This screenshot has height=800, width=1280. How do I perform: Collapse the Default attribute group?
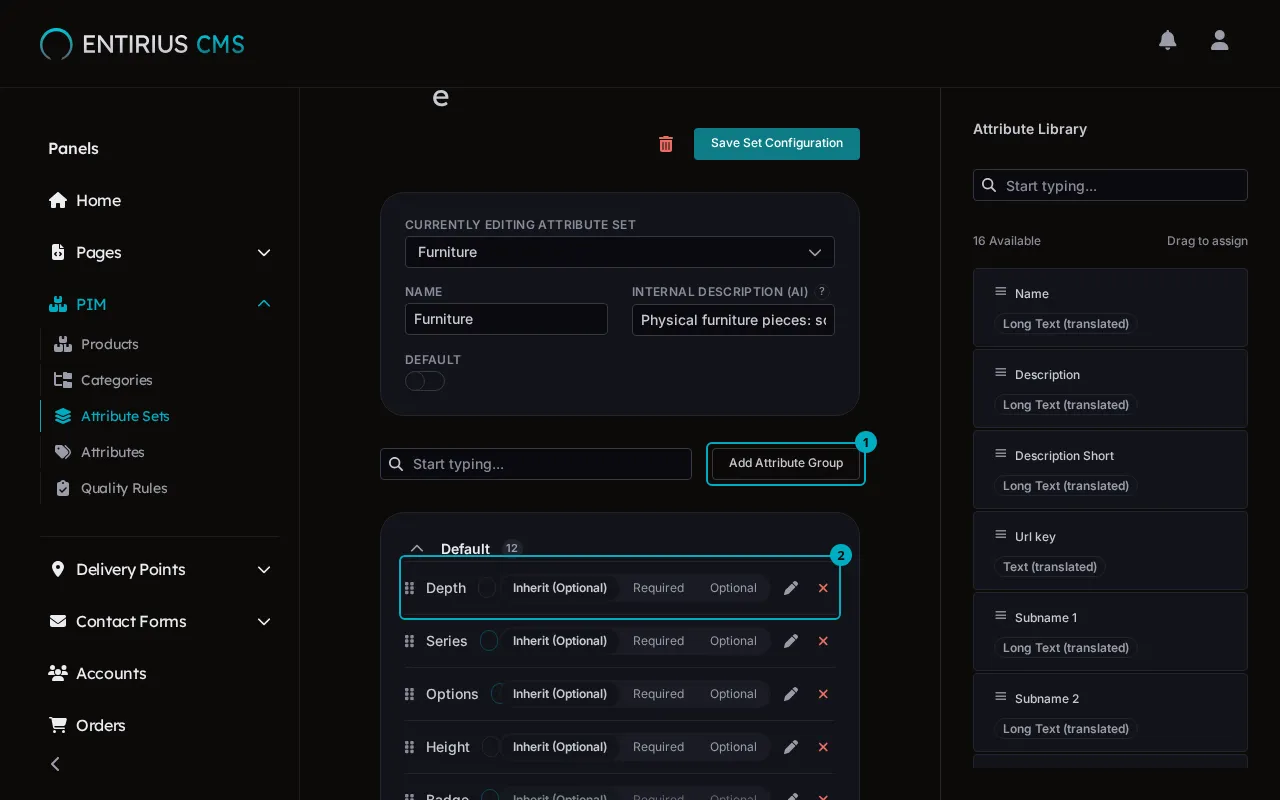417,549
